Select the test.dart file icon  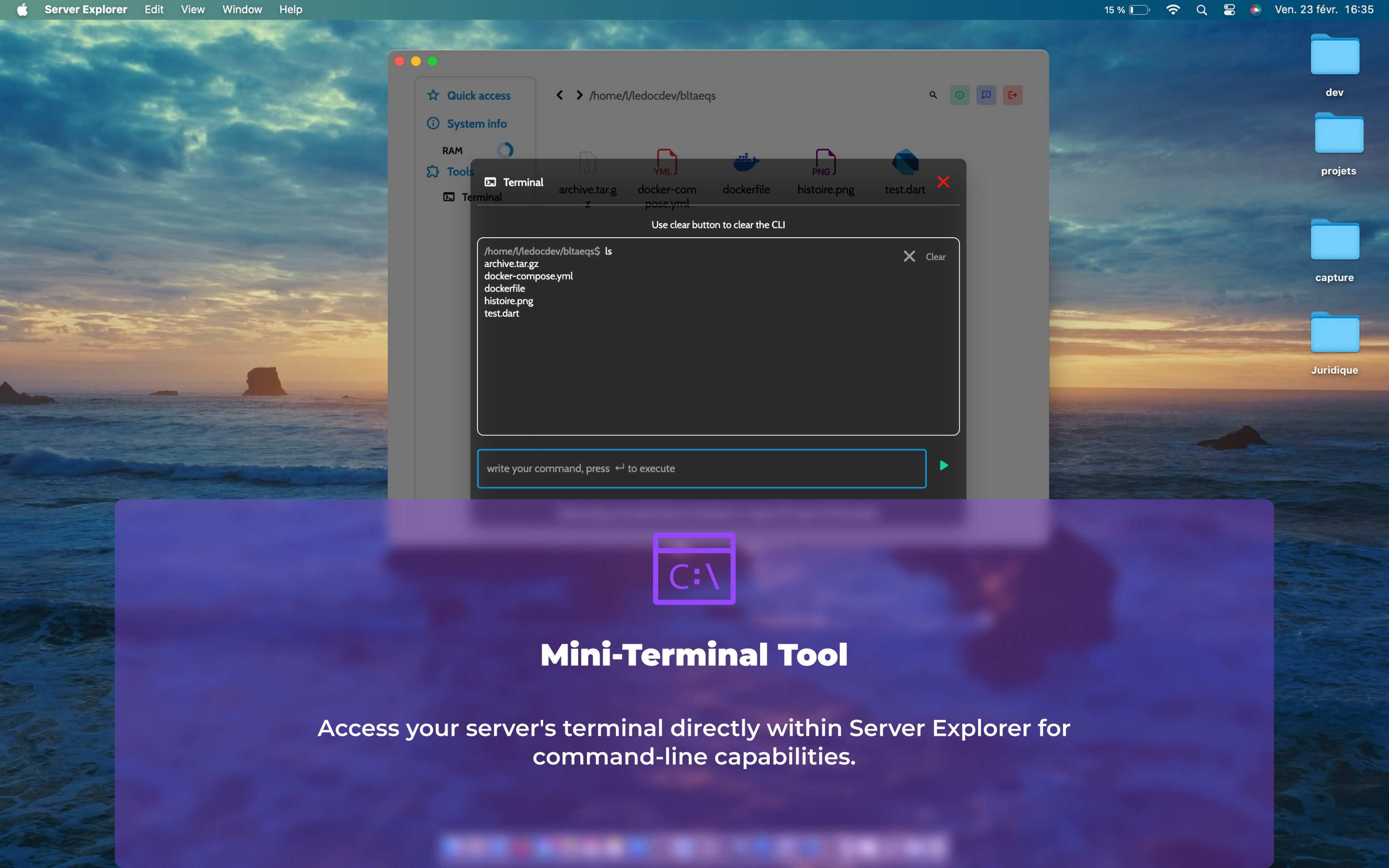coord(905,163)
